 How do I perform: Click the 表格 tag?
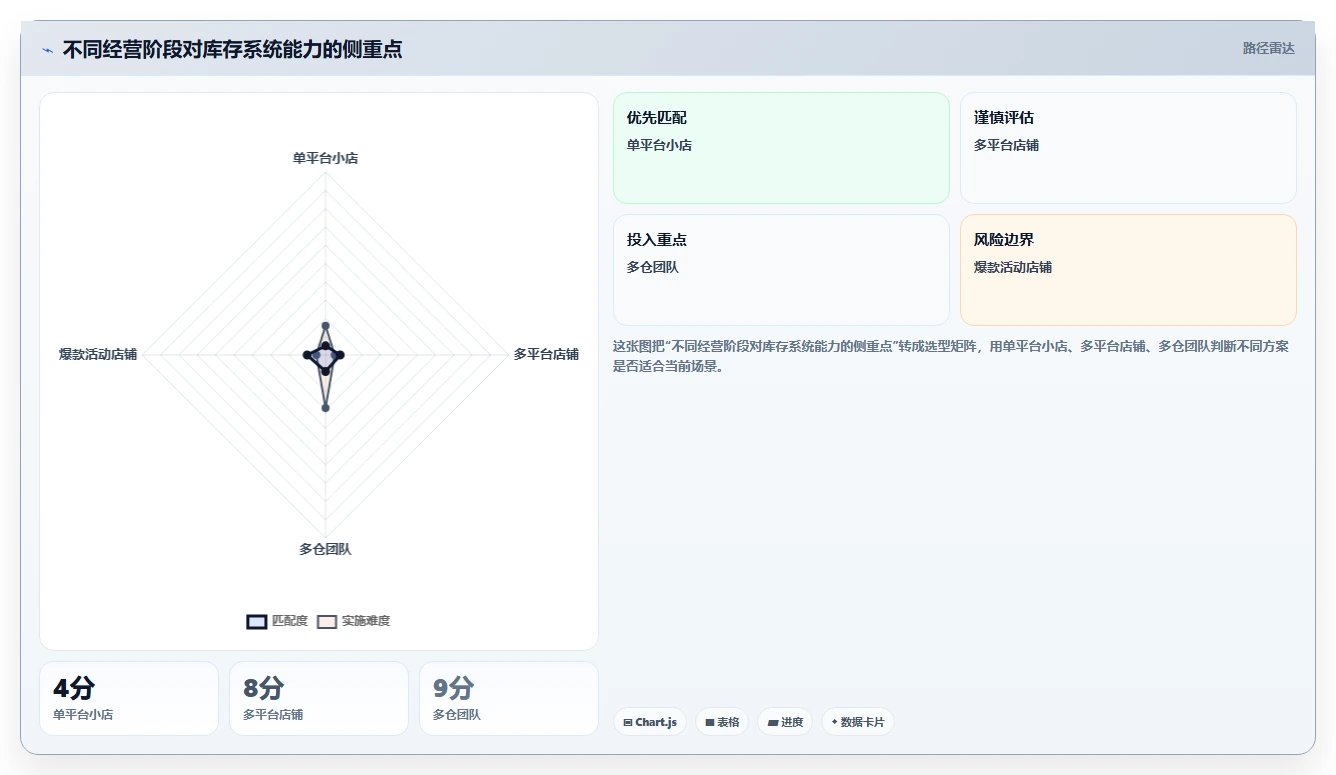722,722
